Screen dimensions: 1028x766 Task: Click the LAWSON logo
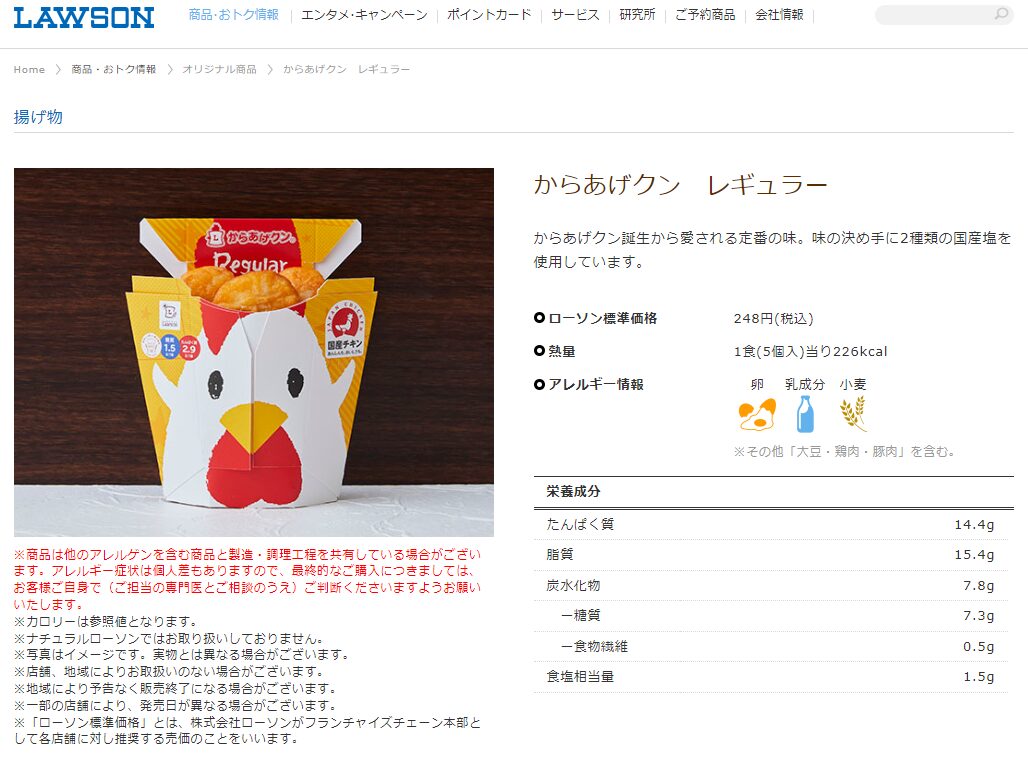tap(84, 17)
